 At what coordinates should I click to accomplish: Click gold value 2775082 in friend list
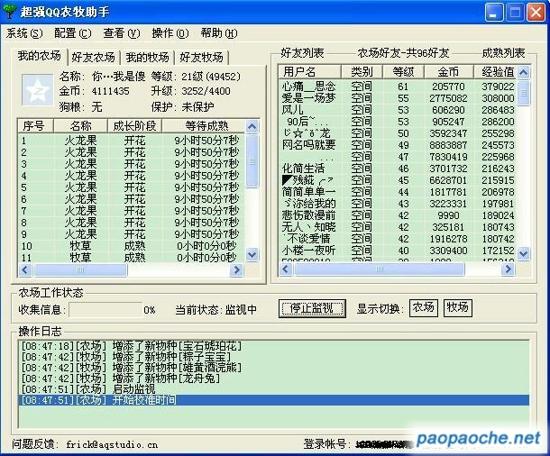448,98
